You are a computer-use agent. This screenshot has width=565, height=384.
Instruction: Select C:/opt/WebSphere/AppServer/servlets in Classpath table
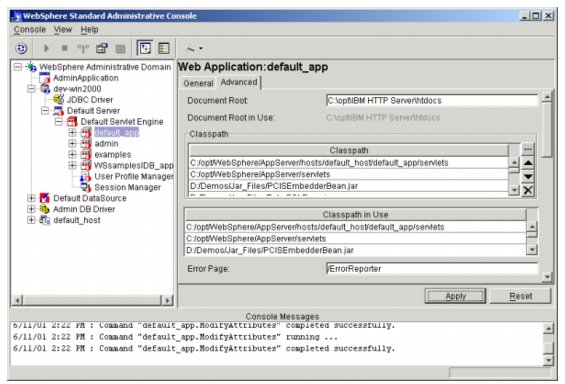pos(348,174)
